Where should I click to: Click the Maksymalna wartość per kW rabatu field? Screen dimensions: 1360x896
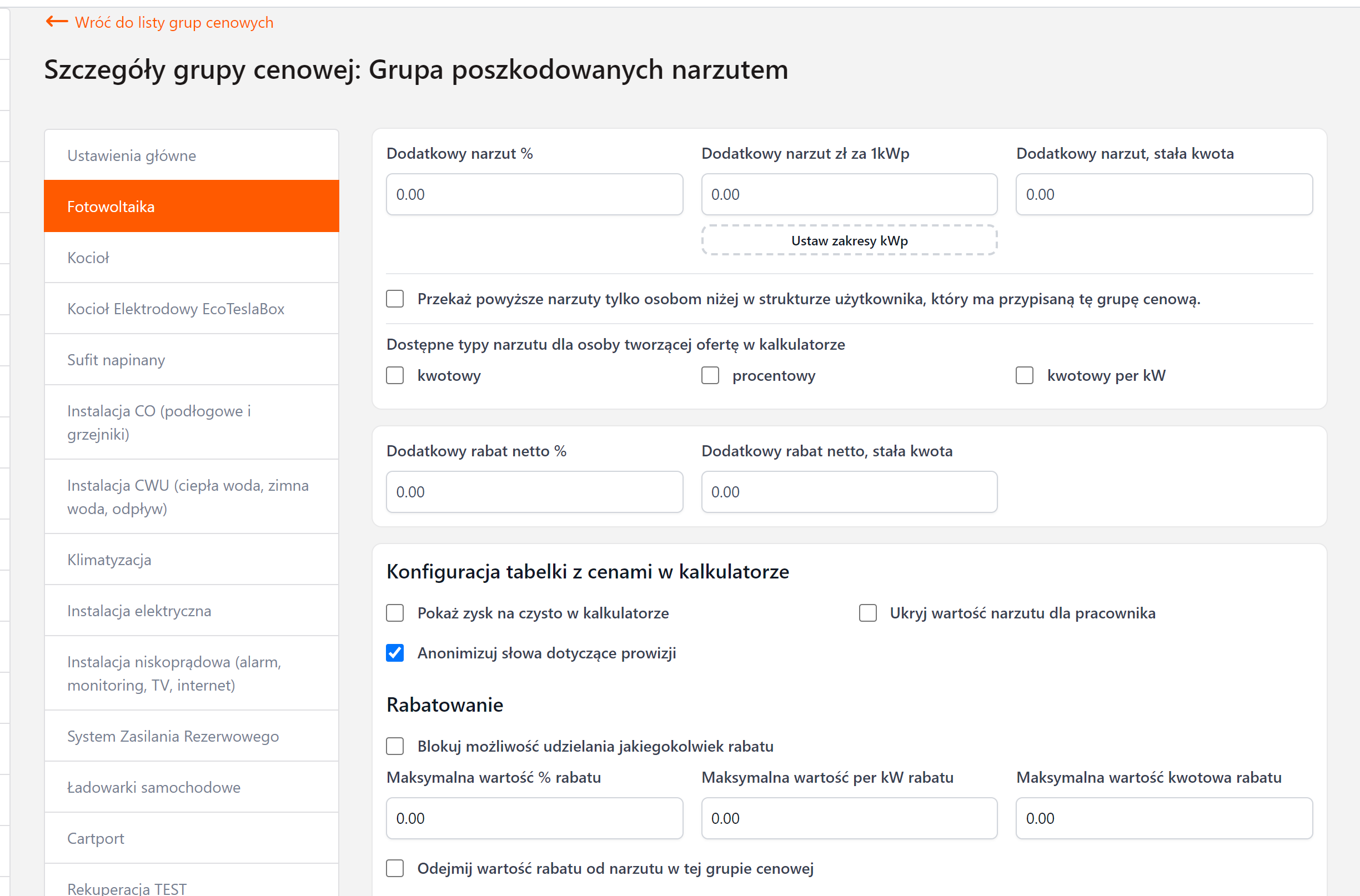(849, 818)
